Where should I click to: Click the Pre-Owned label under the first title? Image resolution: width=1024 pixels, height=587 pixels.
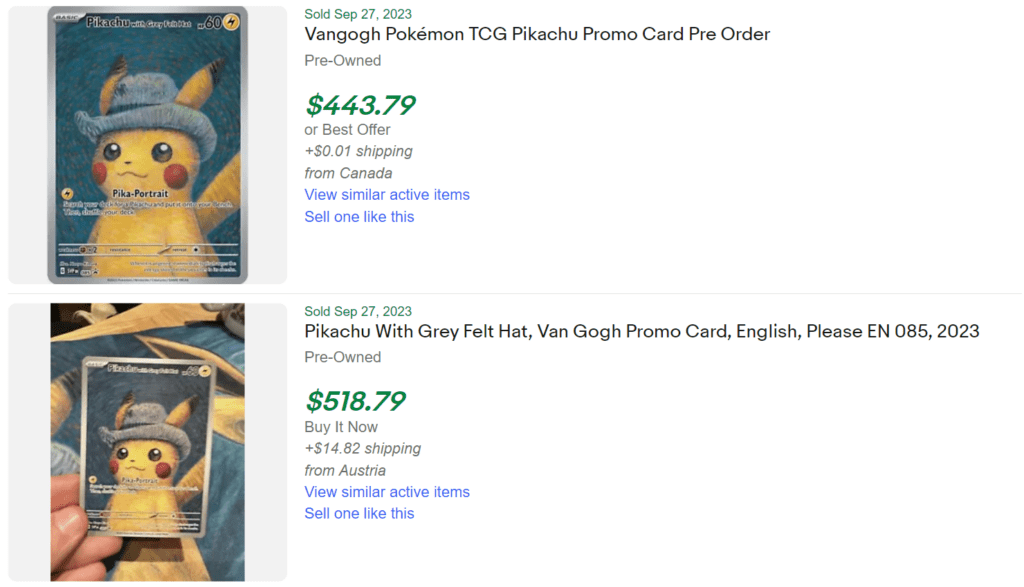point(342,60)
